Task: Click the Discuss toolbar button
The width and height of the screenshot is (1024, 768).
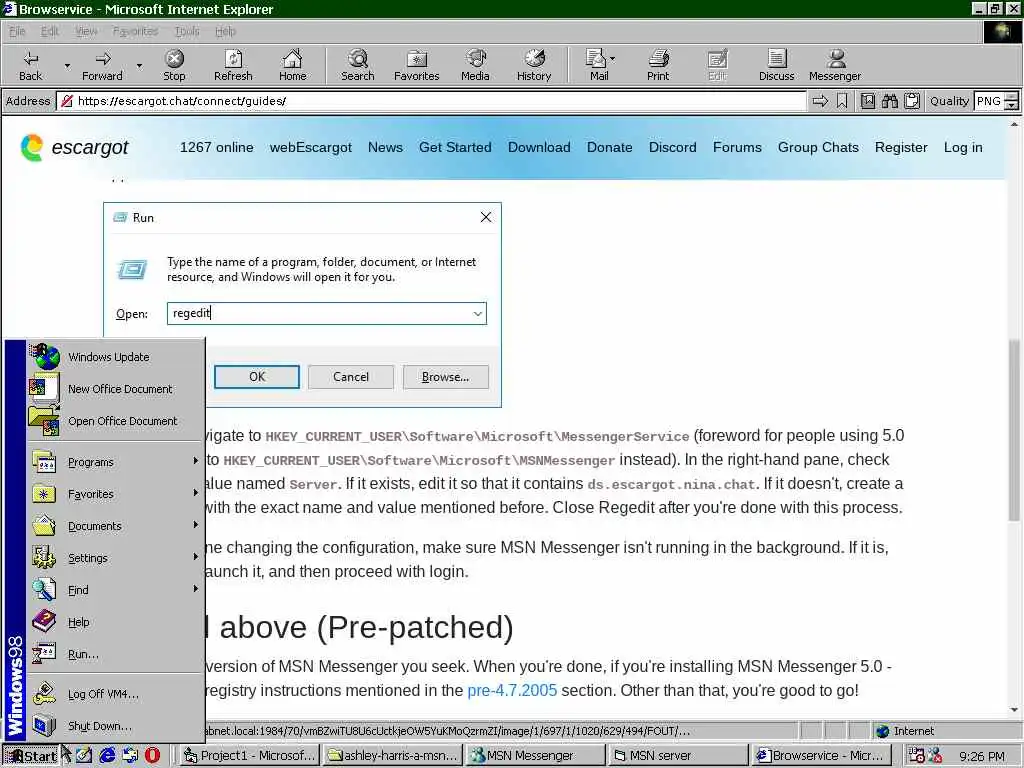Action: point(776,65)
